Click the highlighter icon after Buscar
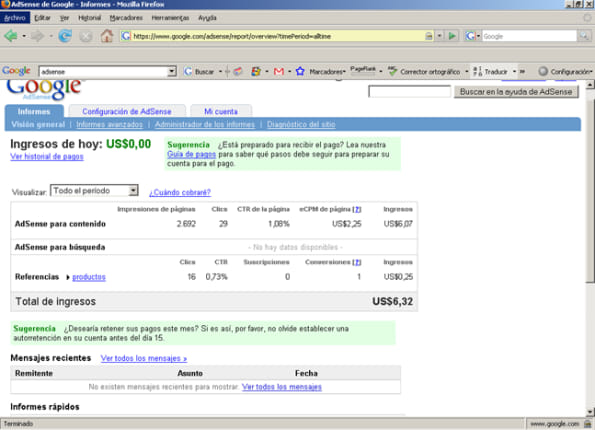Image resolution: width=595 pixels, height=430 pixels. click(238, 71)
